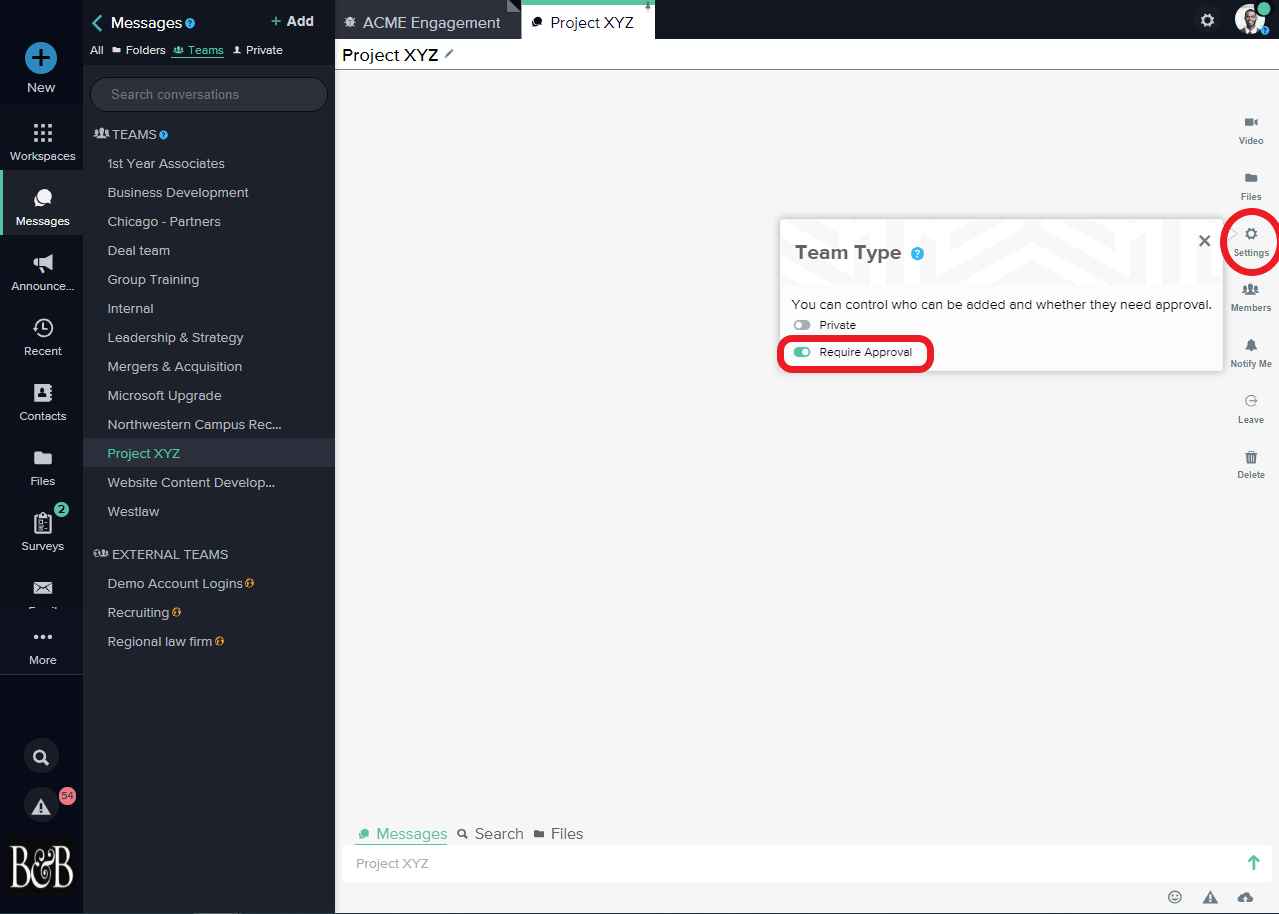Collapse the Settings panel arrow
The image size is (1279, 914).
[1233, 234]
